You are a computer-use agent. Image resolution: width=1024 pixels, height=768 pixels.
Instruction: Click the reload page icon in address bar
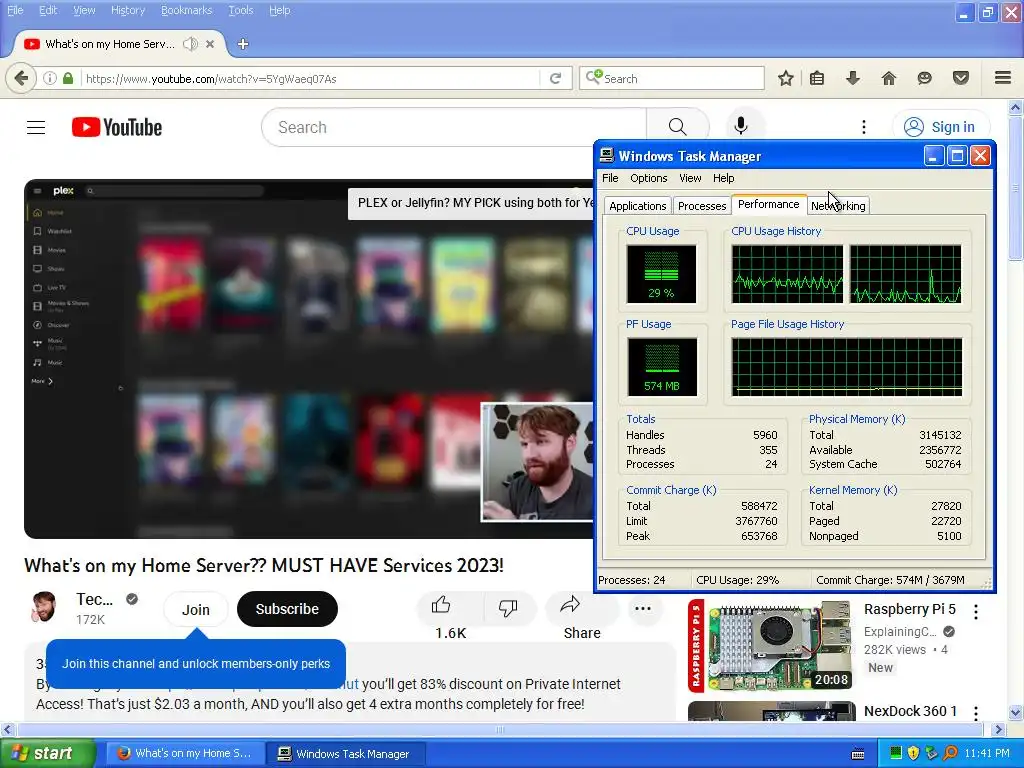point(556,78)
